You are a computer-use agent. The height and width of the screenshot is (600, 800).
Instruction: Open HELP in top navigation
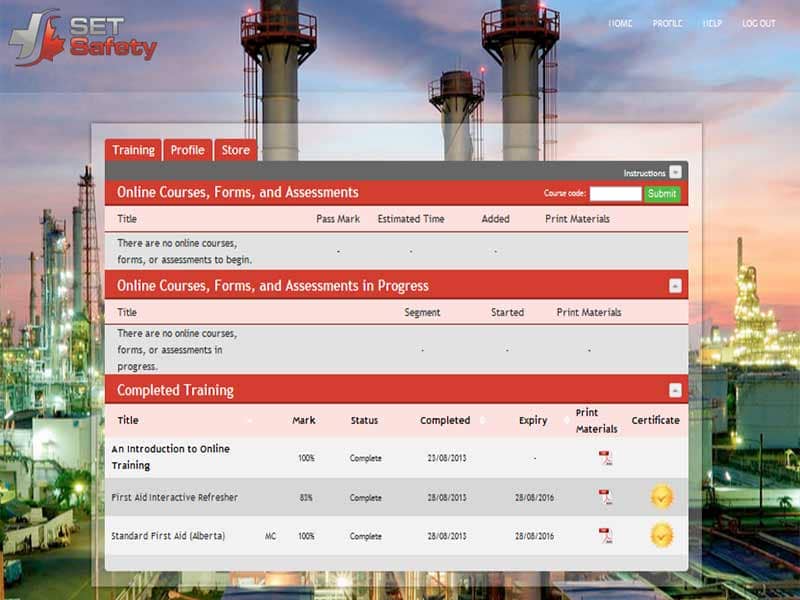[x=712, y=23]
